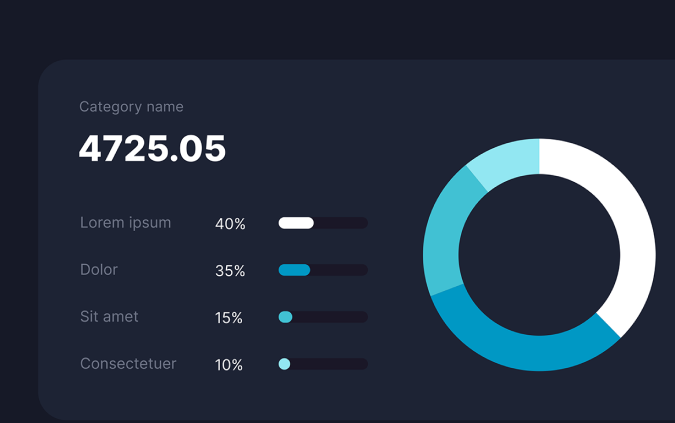Select the Dolor row label

[x=99, y=270]
